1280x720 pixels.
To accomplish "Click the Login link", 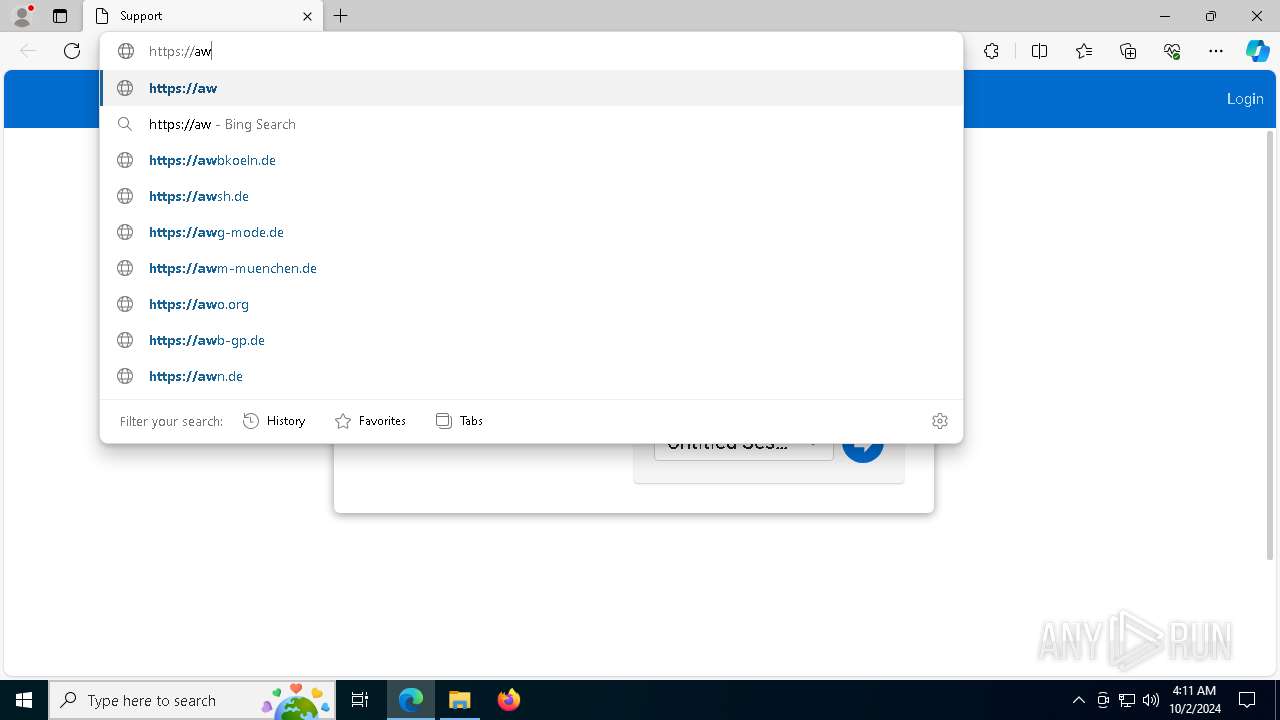I will click(x=1245, y=98).
